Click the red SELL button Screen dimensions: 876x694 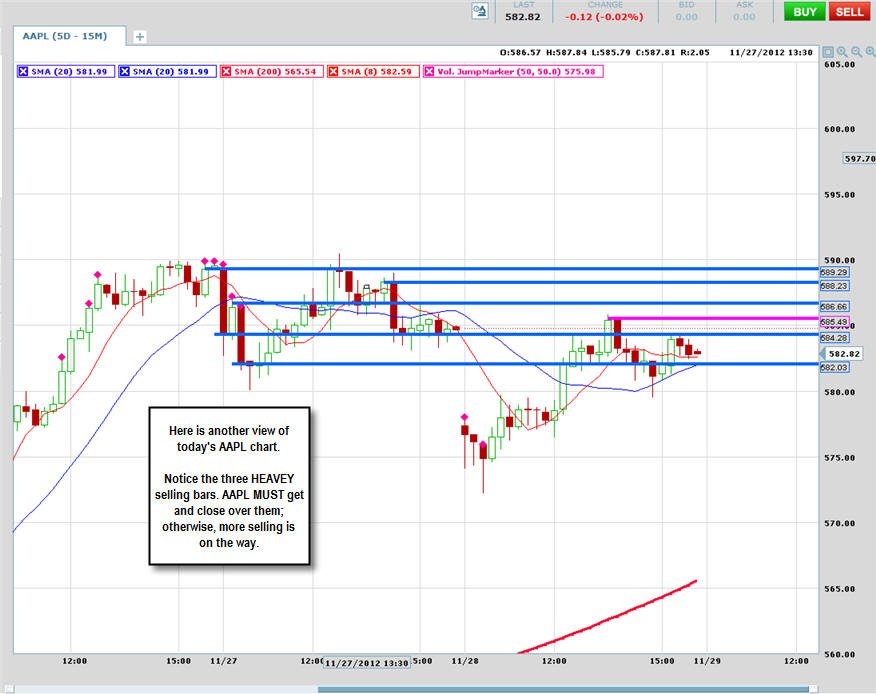coord(849,12)
